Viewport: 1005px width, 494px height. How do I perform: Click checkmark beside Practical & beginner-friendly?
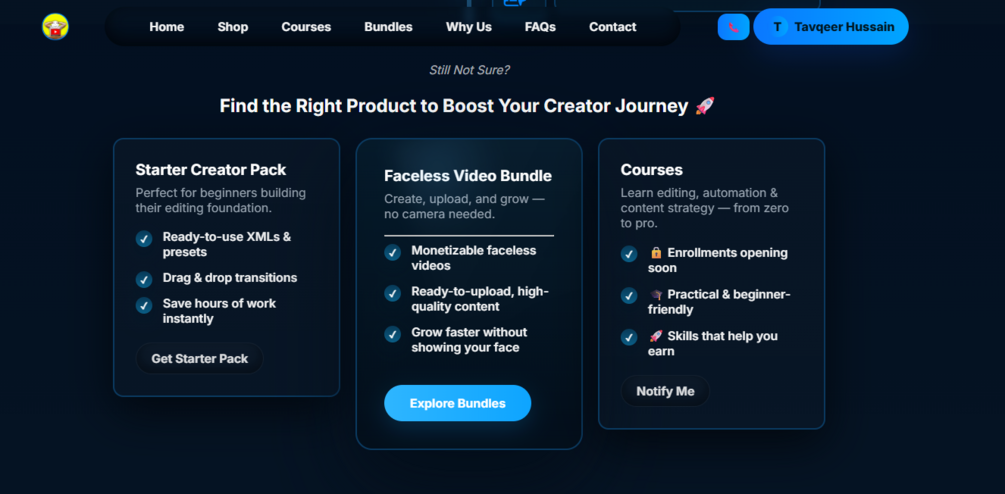629,296
